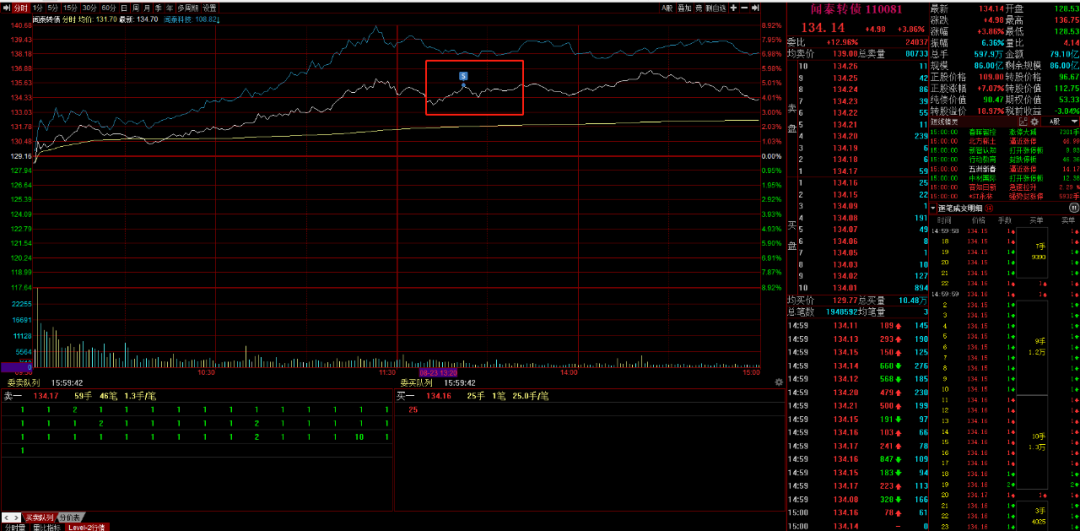
Task: Click the plus zoom-in icon
Action: 734,8
